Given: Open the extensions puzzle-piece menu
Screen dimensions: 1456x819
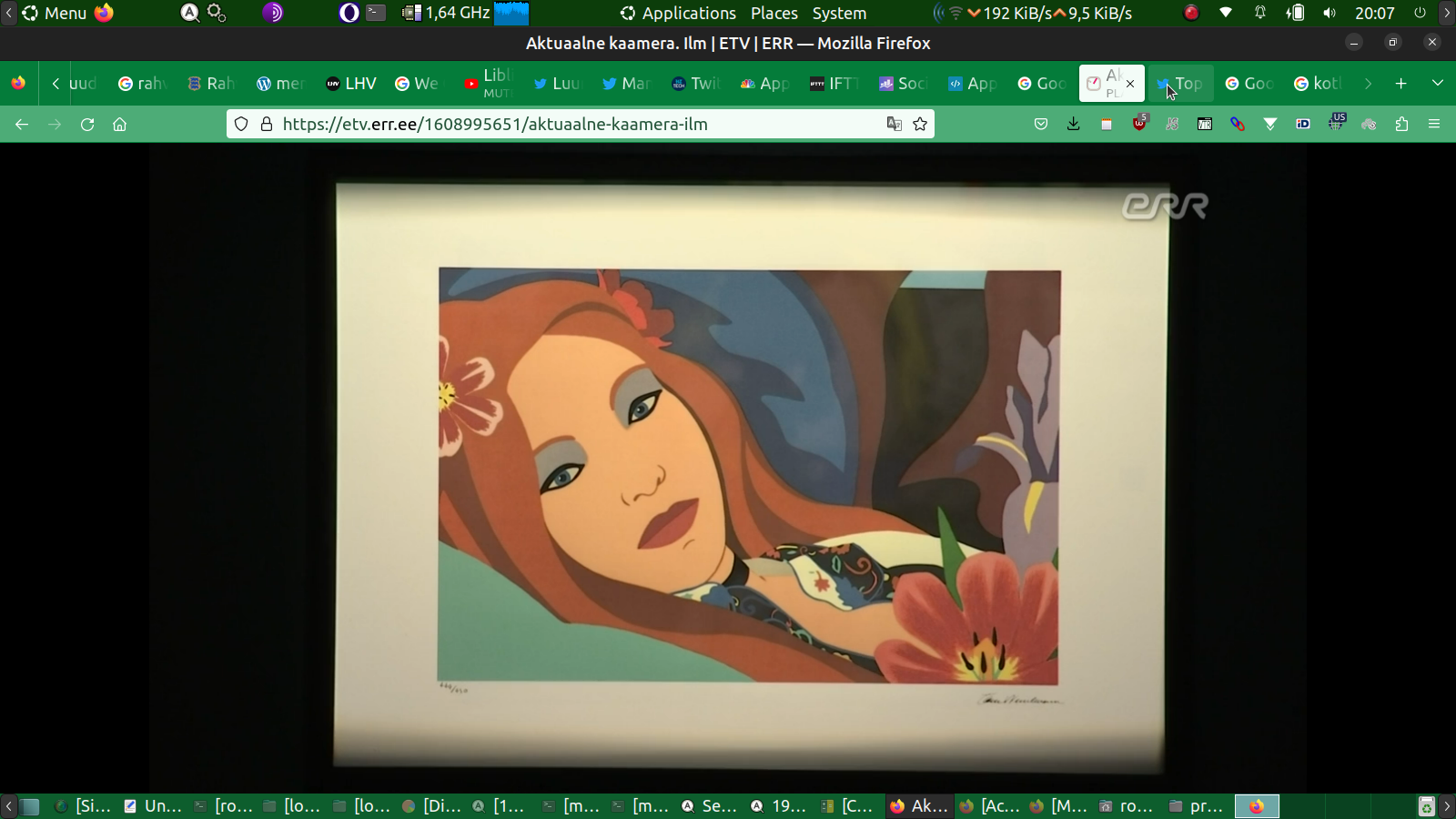Looking at the screenshot, I should [x=1401, y=125].
